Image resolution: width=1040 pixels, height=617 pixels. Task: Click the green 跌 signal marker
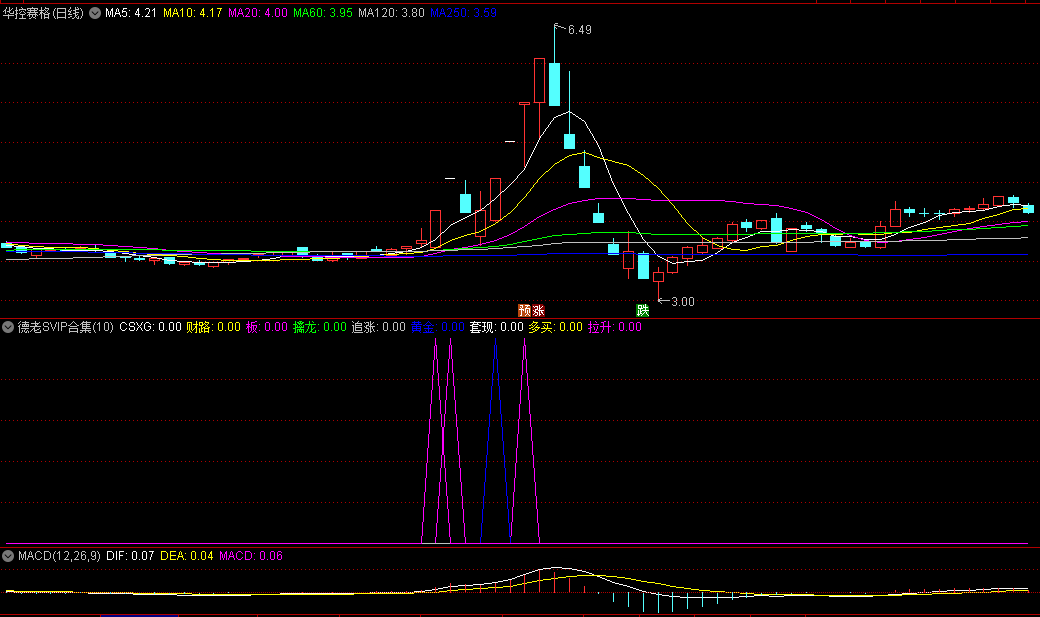click(643, 310)
